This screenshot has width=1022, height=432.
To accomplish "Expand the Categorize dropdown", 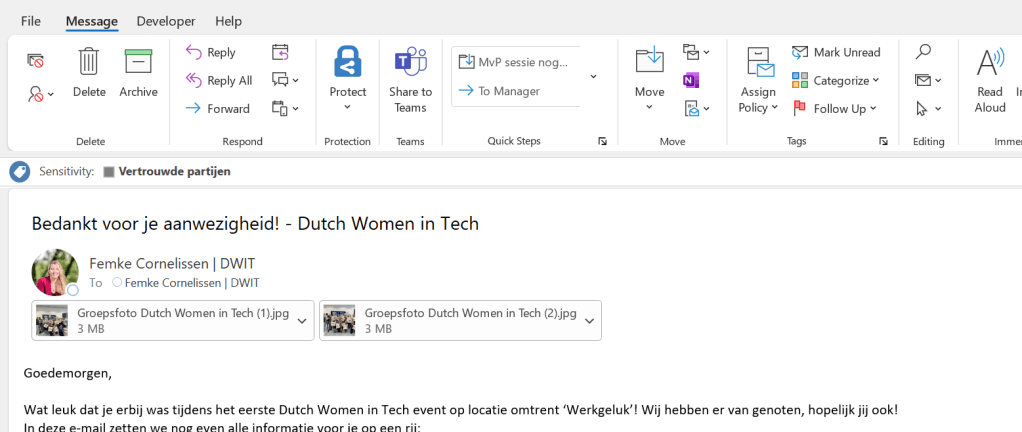I will click(876, 81).
